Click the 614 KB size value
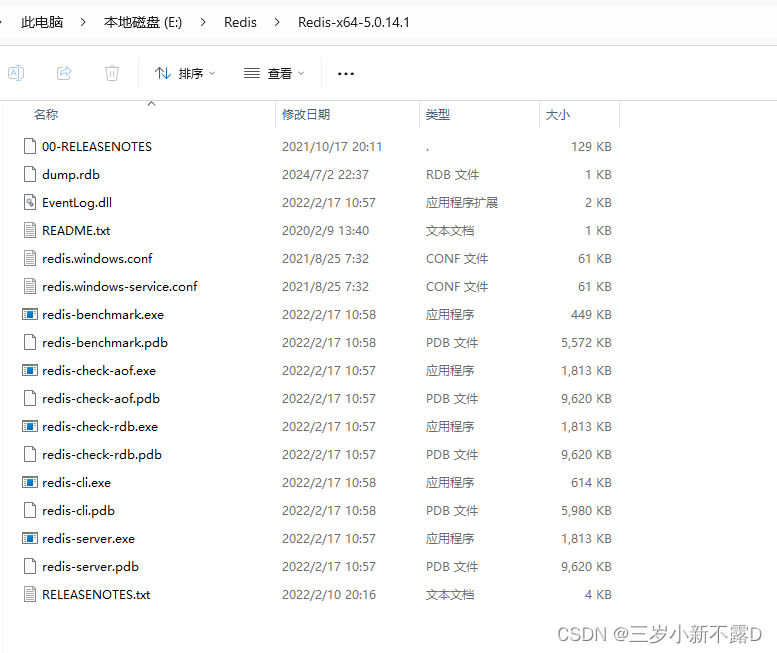The image size is (777, 653). click(591, 483)
